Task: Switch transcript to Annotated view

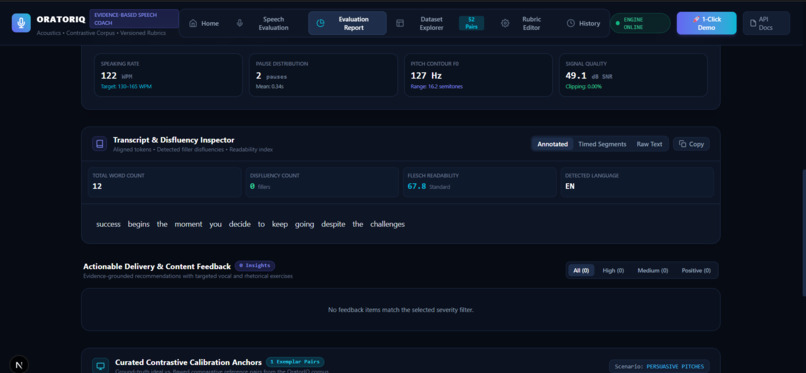Action: pyautogui.click(x=553, y=144)
